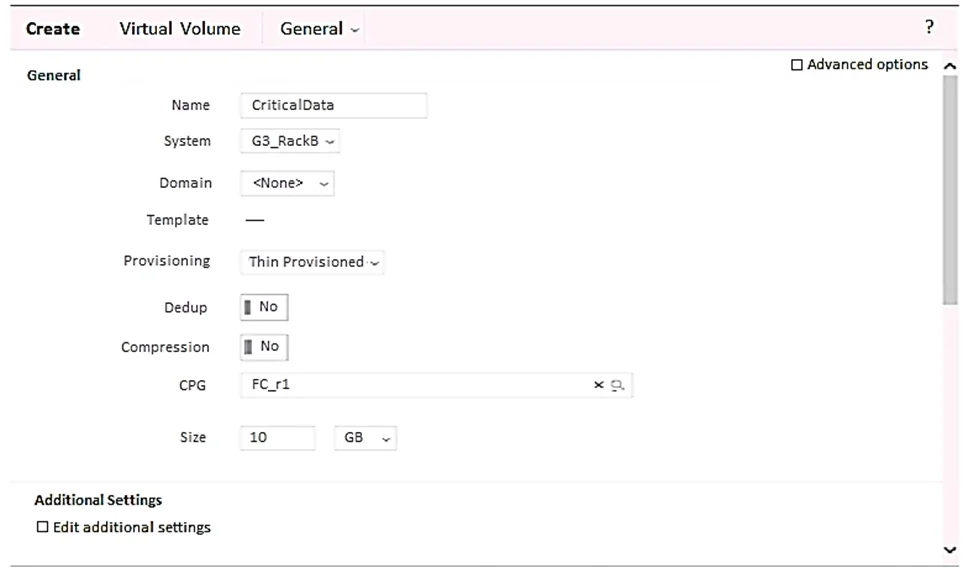Check Edit additional settings
Viewport: 963px width, 568px height.
(x=42, y=527)
